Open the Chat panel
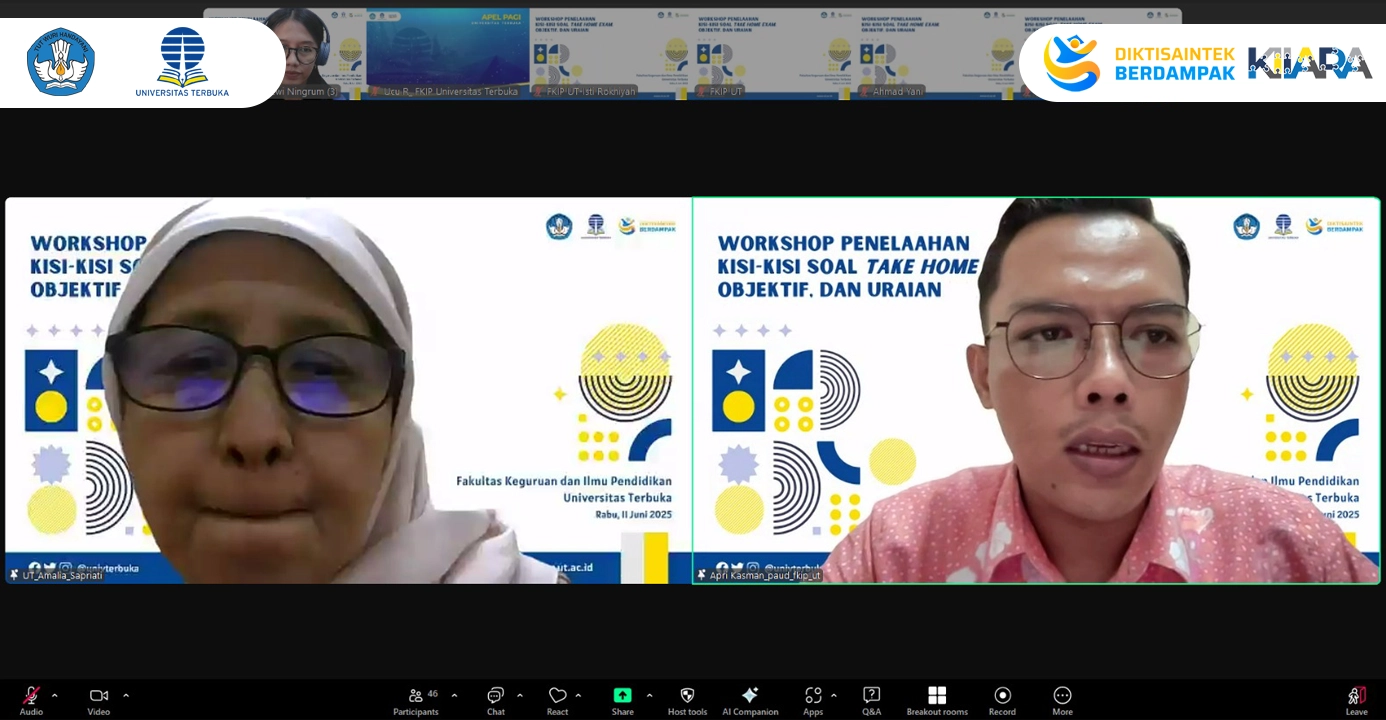Screen dimensions: 1386x720 (x=495, y=698)
